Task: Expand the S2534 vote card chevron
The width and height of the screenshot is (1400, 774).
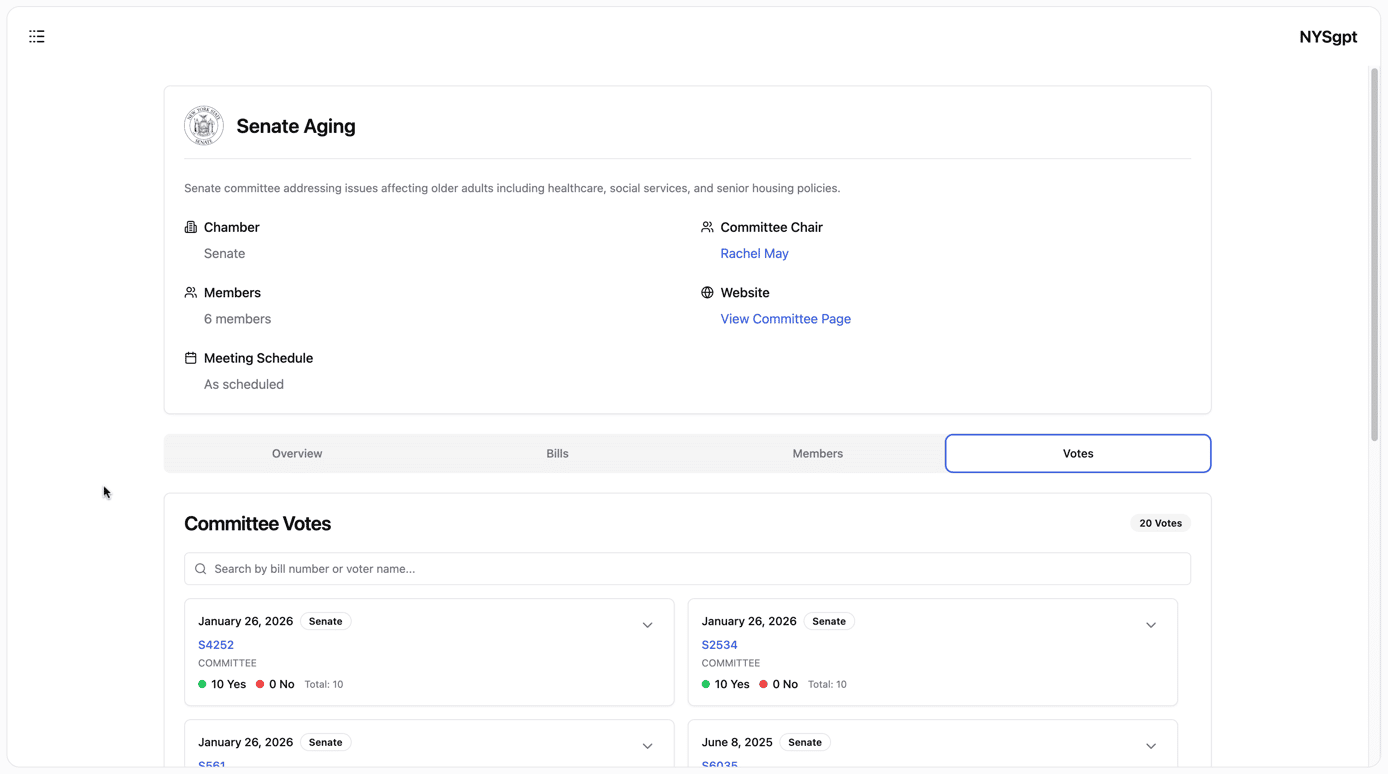Action: coord(1151,625)
